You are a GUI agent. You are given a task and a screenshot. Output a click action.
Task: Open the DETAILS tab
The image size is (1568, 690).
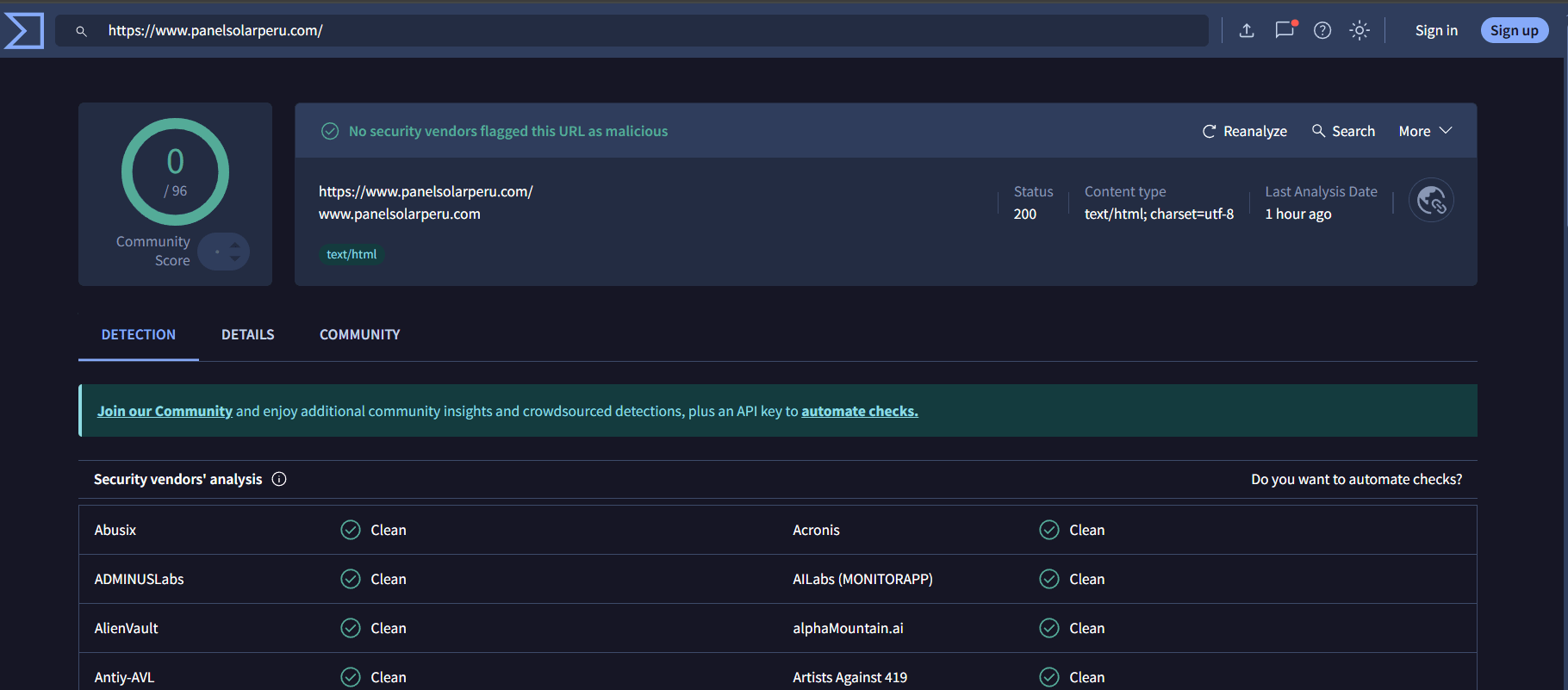click(x=248, y=334)
